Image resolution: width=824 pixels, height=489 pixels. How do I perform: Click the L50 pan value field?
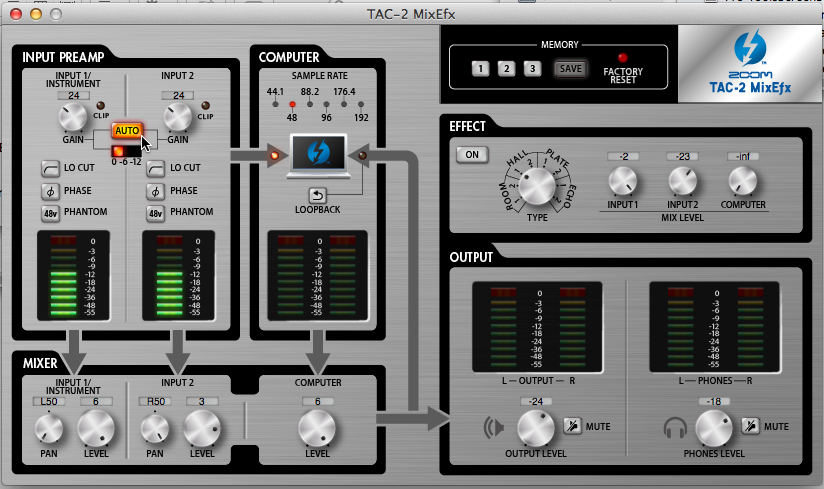coord(49,401)
